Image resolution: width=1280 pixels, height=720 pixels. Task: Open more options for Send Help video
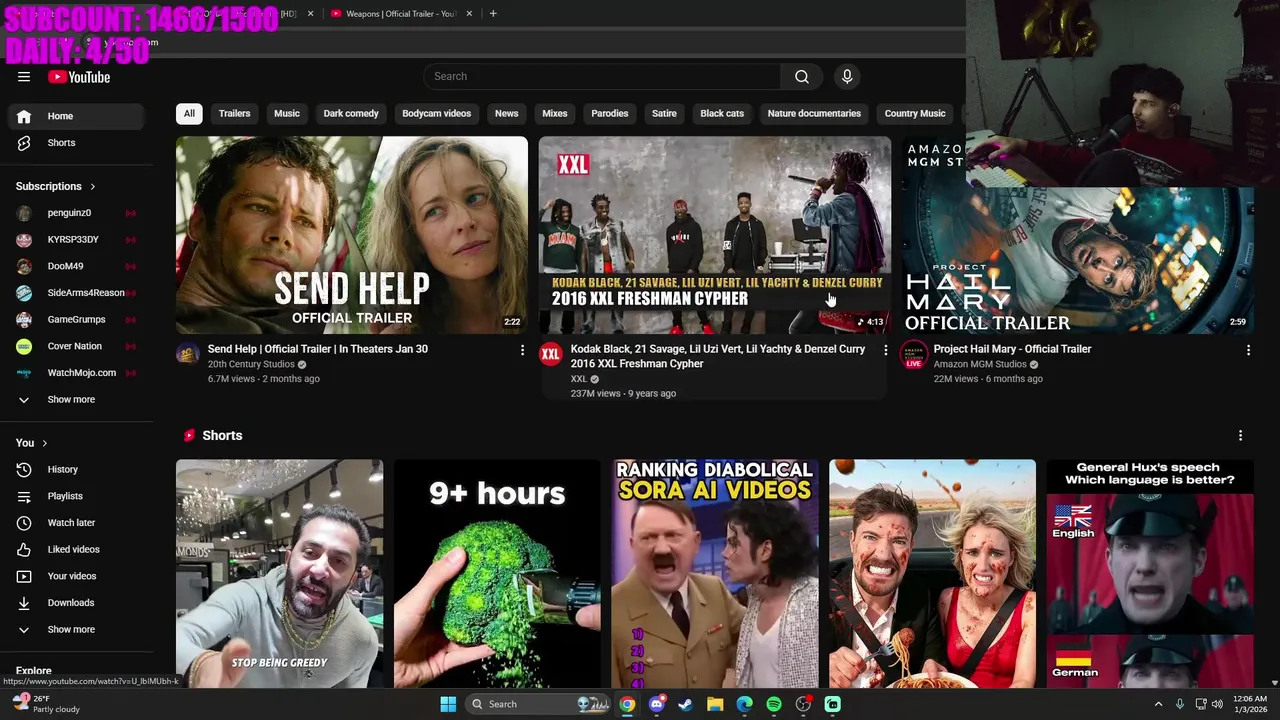pos(522,350)
